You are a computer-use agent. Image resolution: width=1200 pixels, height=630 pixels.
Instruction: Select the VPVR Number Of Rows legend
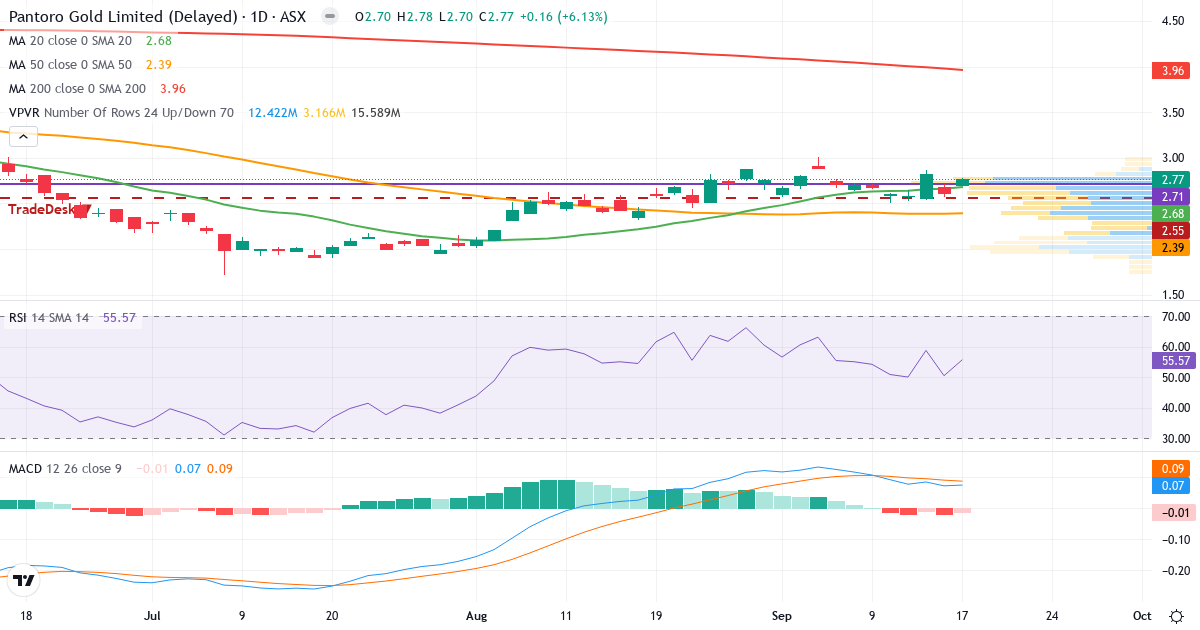[x=121, y=113]
